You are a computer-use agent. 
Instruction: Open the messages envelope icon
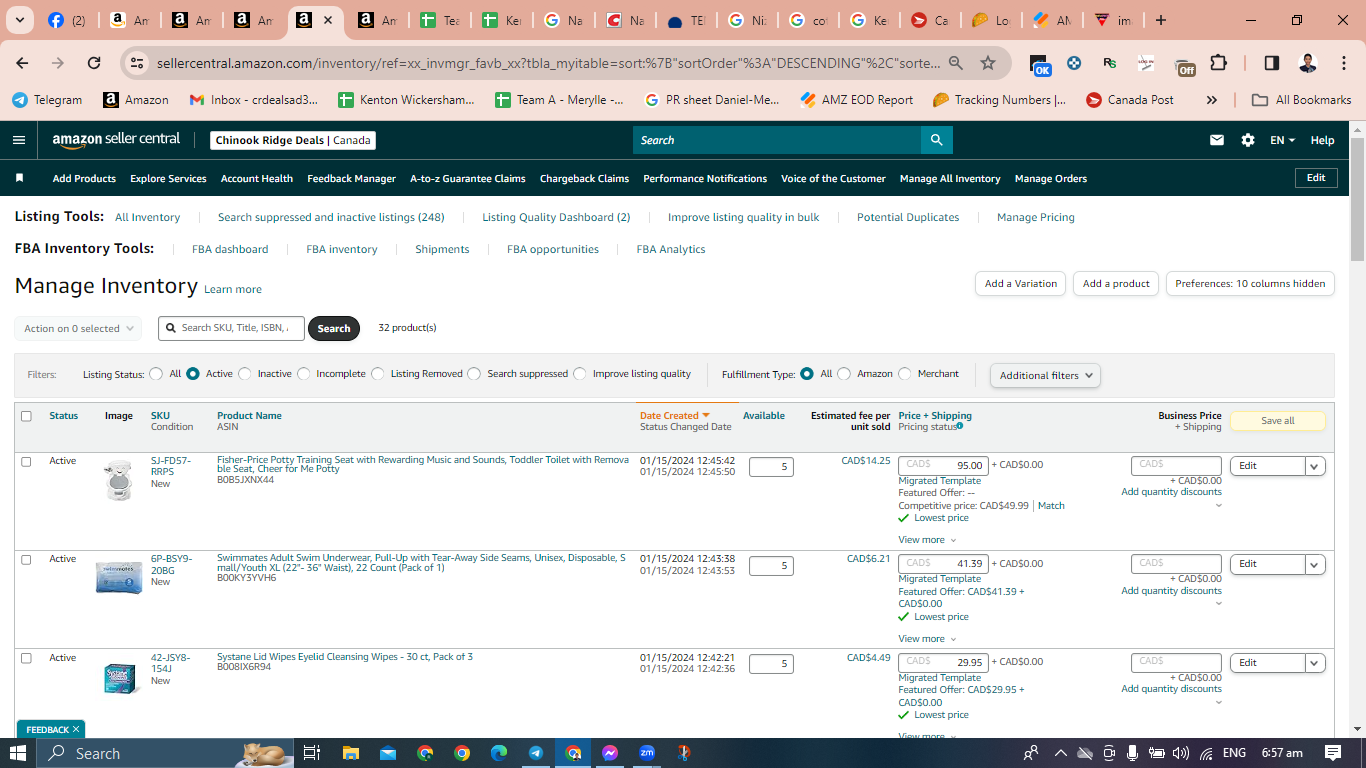(1217, 140)
